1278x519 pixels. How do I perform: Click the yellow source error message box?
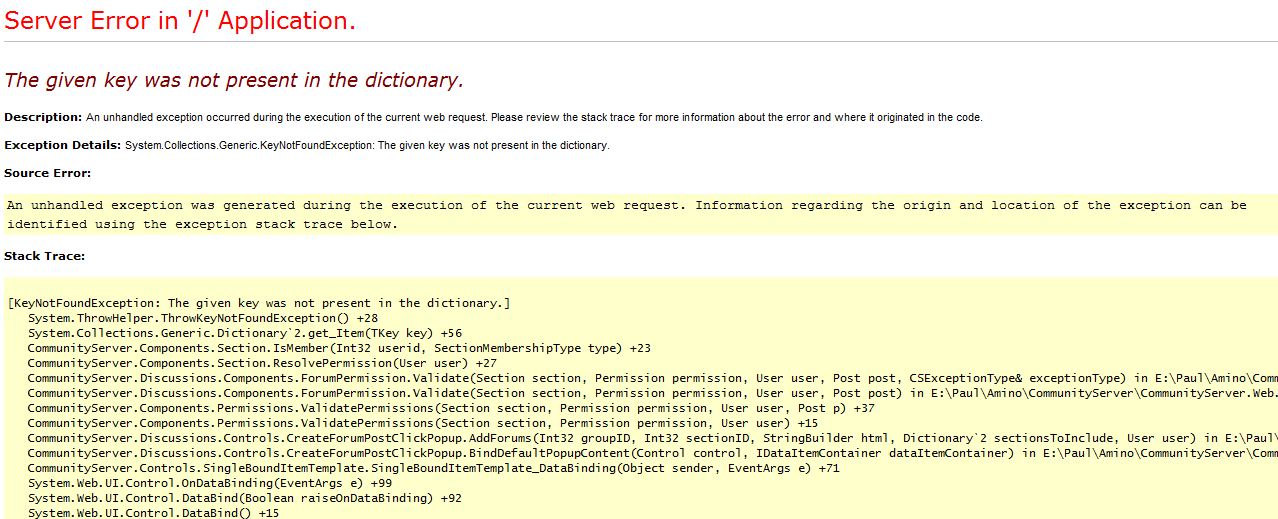pyautogui.click(x=640, y=214)
